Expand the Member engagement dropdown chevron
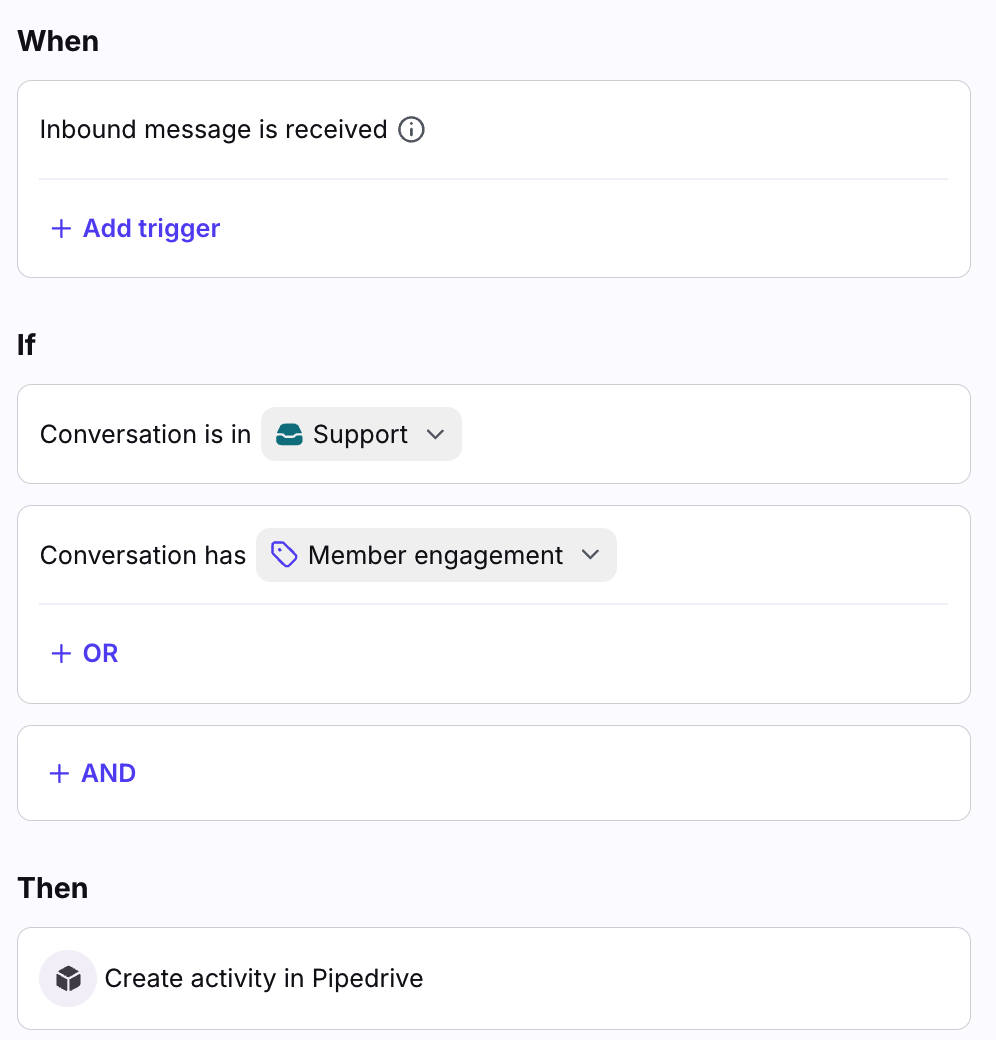The image size is (996, 1040). [x=591, y=555]
